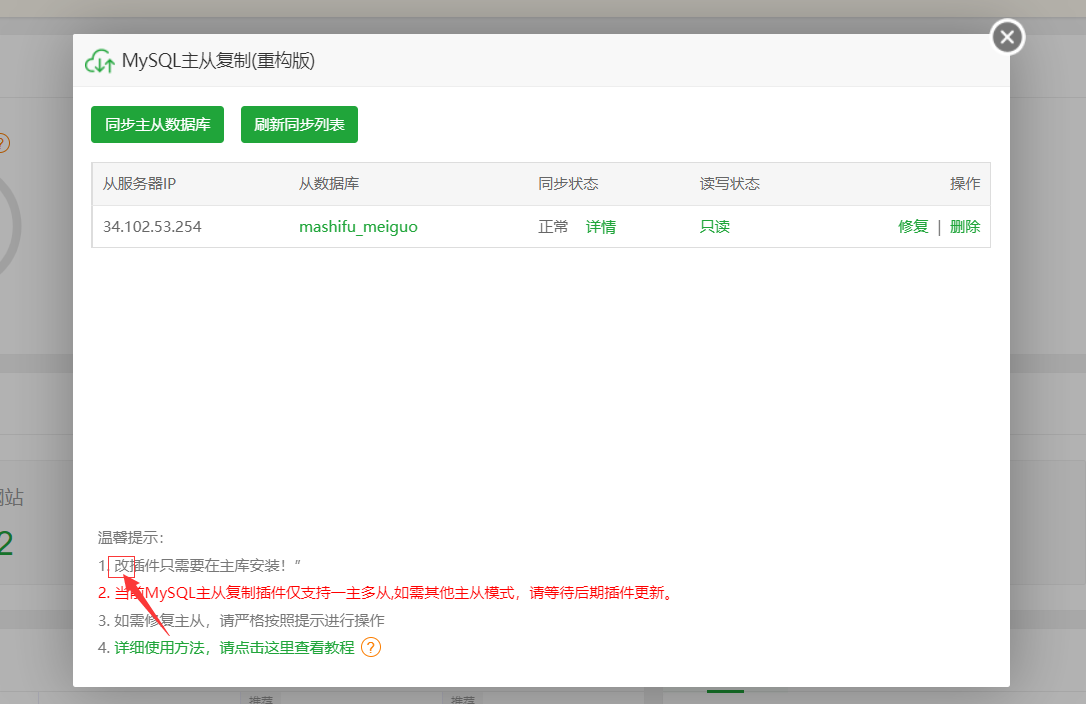The height and width of the screenshot is (704, 1086).
Task: Click the dialog title MySQL主从复制(重构版)
Action: pos(218,61)
